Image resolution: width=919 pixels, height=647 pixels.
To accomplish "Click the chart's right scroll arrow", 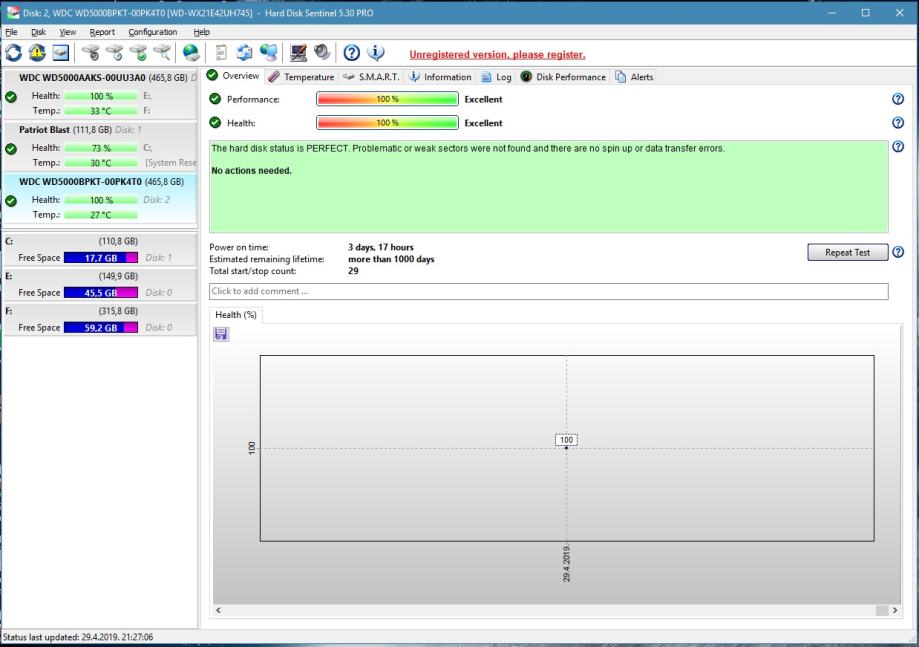I will [894, 610].
